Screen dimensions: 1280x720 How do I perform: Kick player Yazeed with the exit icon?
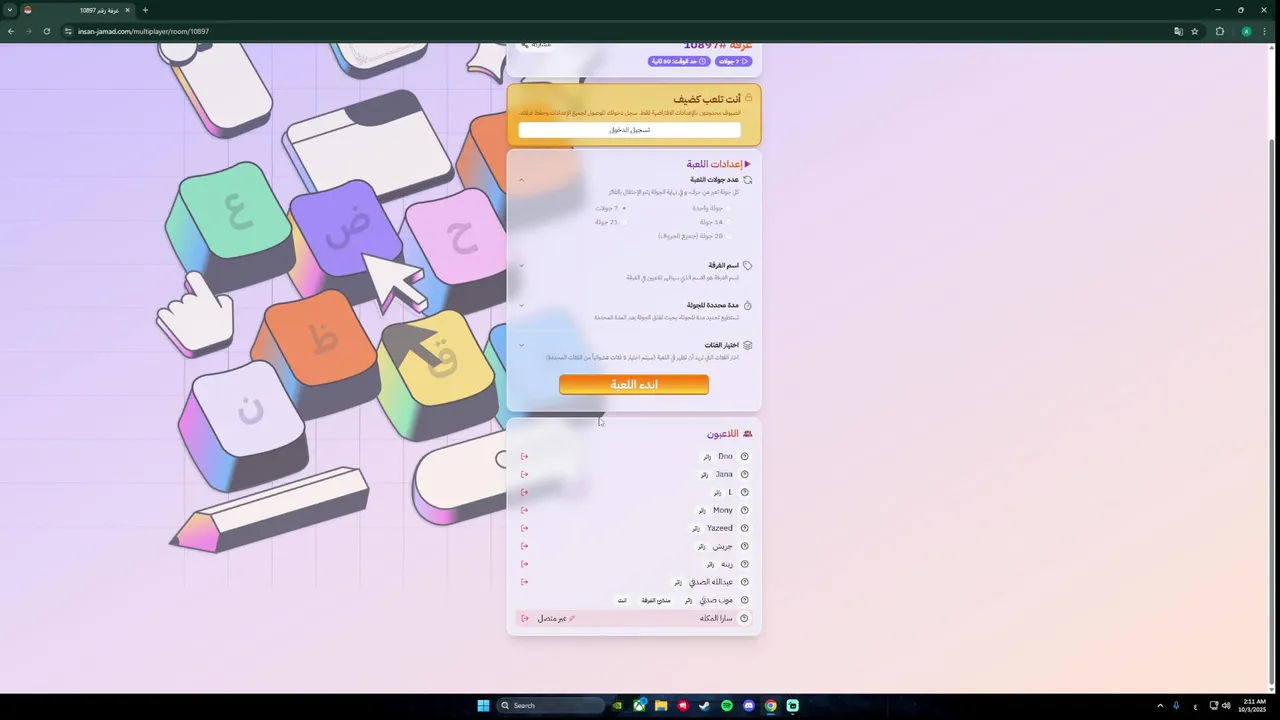click(x=524, y=528)
